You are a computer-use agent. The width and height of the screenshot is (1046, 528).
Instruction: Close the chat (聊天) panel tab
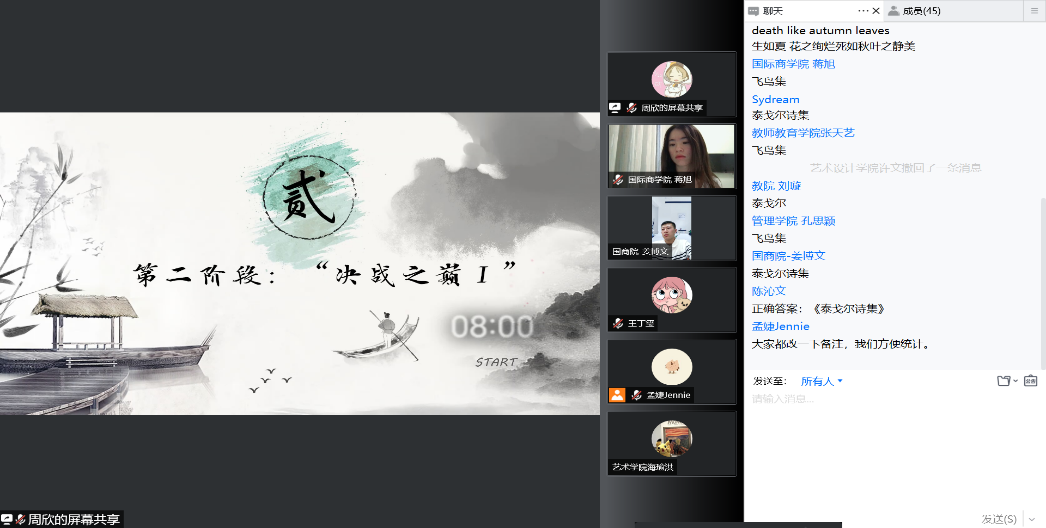[877, 11]
